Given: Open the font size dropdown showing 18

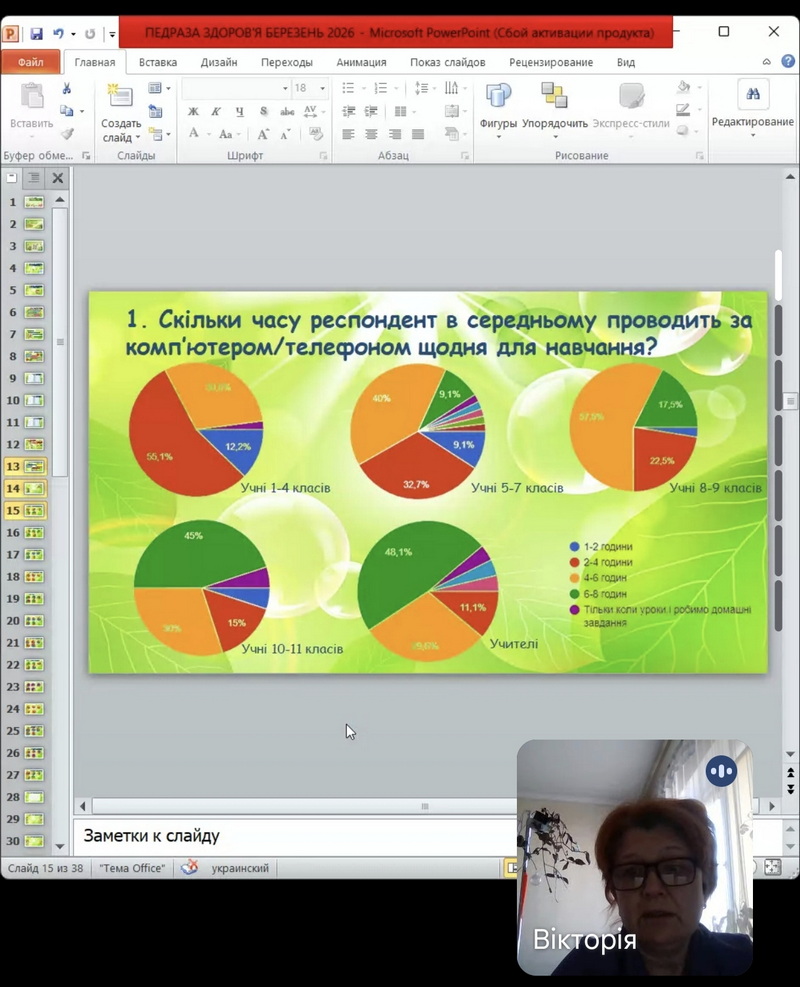Looking at the screenshot, I should pos(322,88).
